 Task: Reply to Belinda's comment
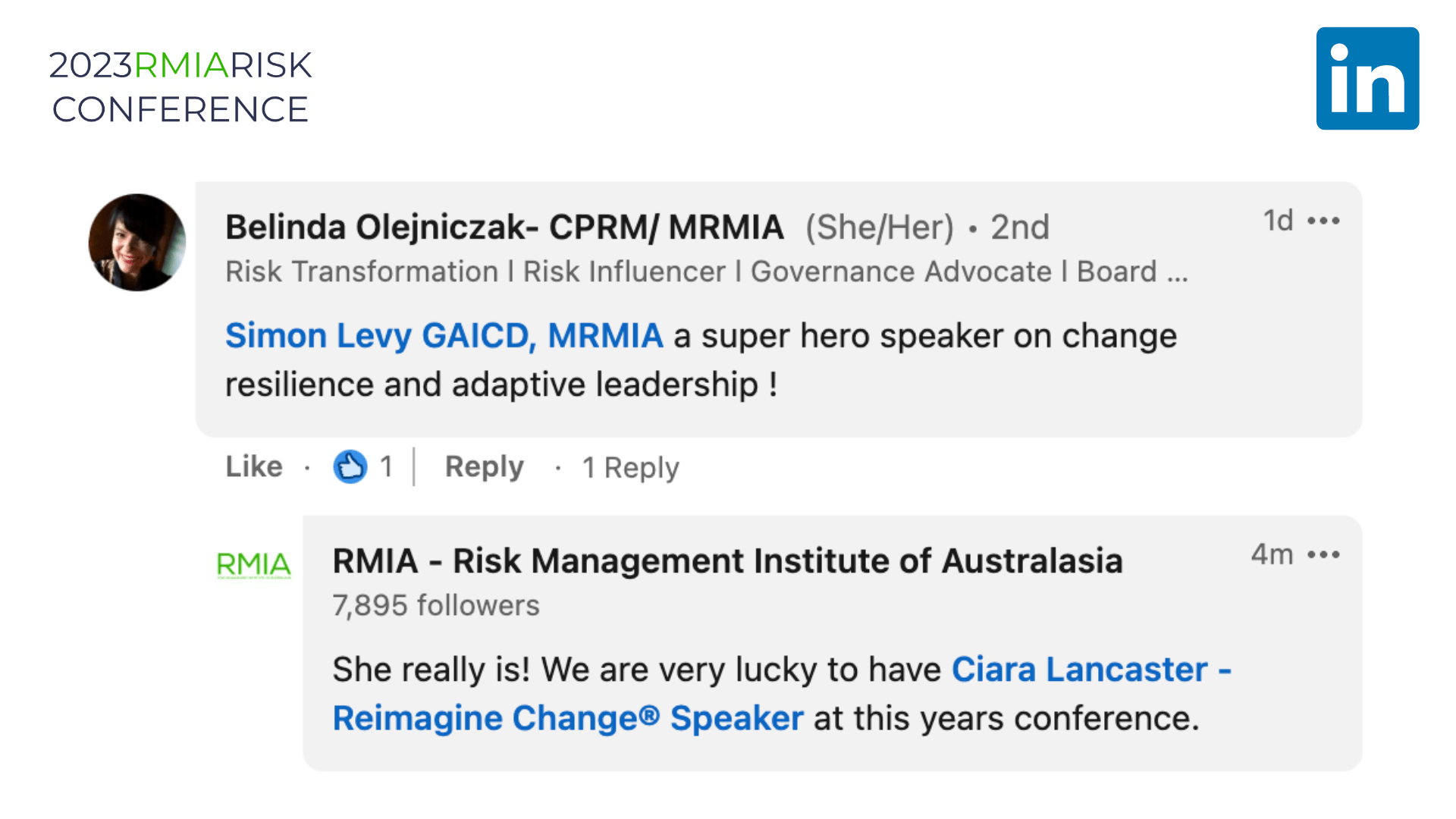pos(484,467)
